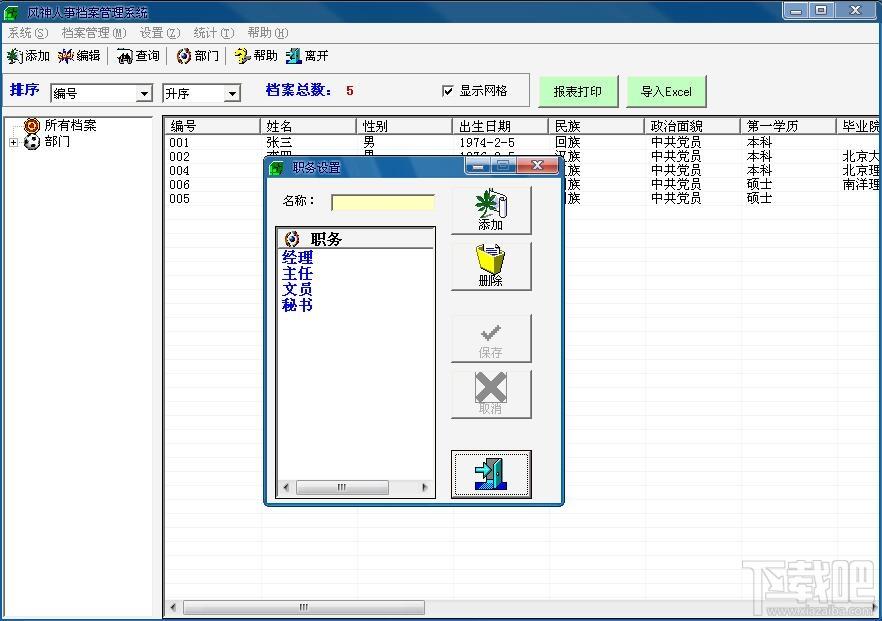Select 经理 in the 职务 list
The width and height of the screenshot is (882, 621).
pos(297,258)
